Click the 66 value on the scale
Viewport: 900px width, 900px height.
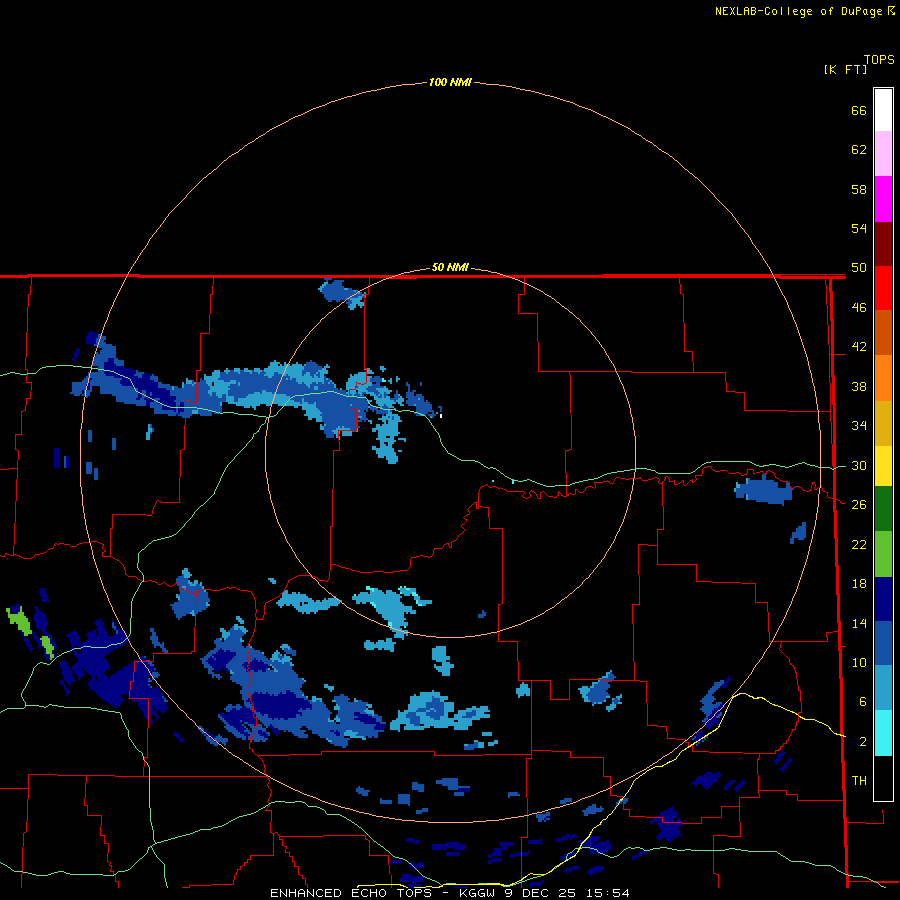[859, 110]
